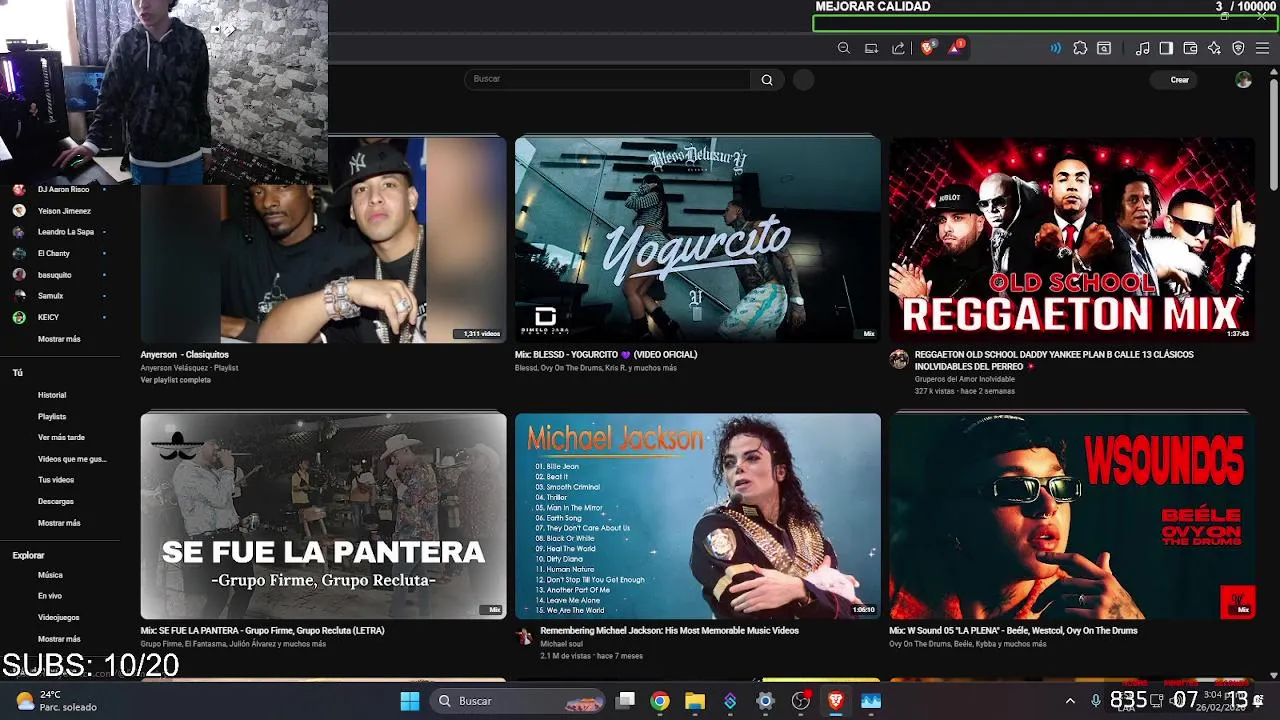1280x720 pixels.
Task: Open Windows Start button
Action: (410, 701)
